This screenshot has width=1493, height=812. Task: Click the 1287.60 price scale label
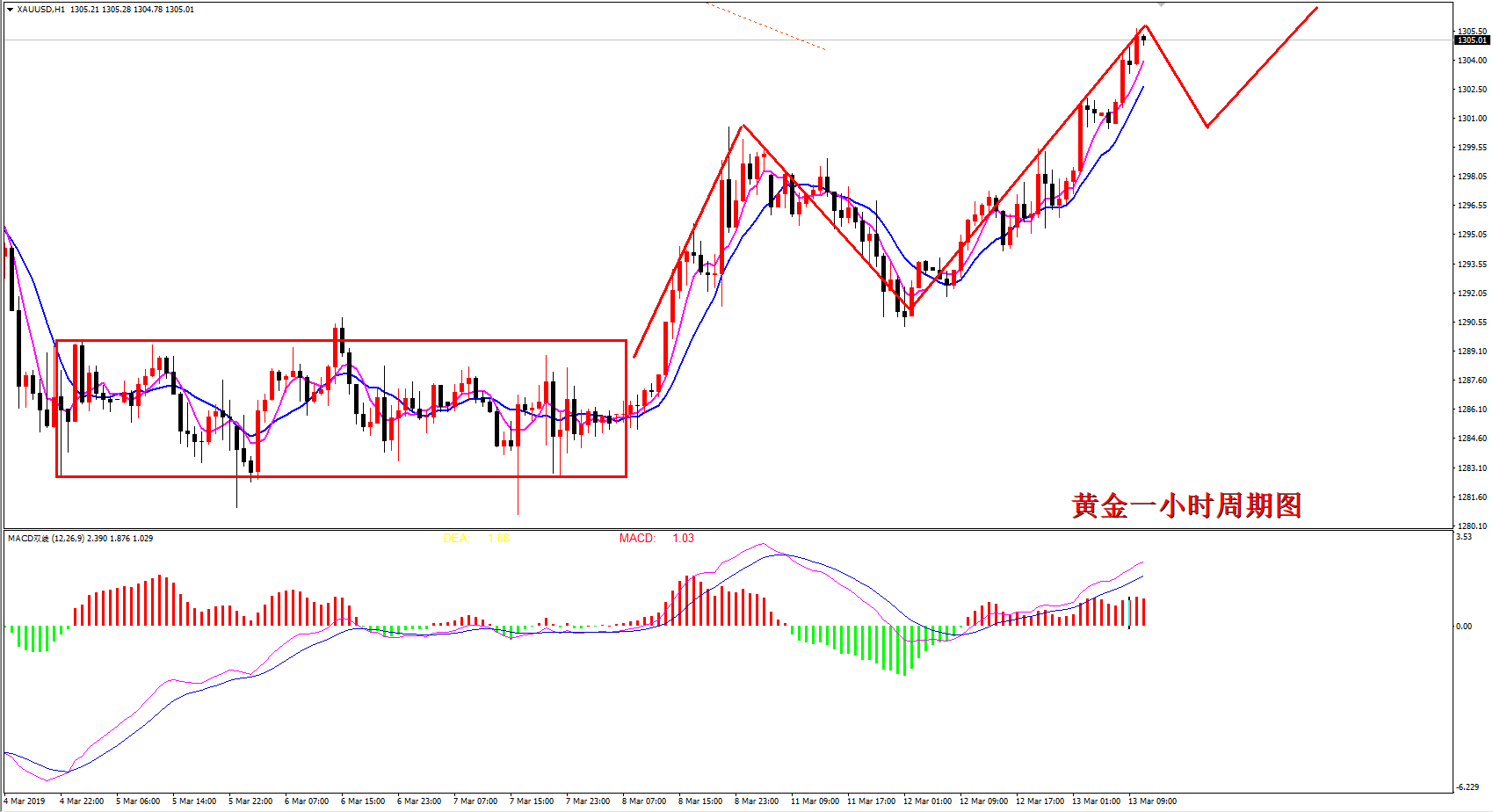(1472, 381)
